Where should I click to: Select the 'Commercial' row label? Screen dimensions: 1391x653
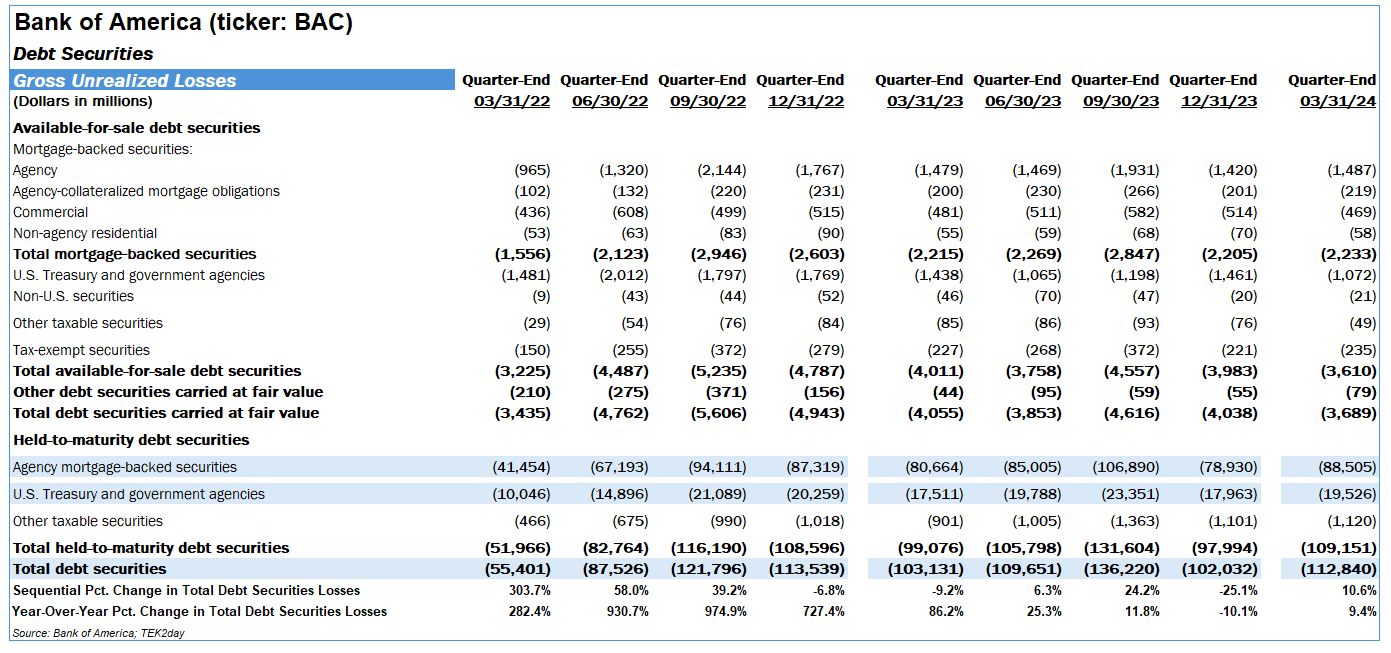coord(50,212)
